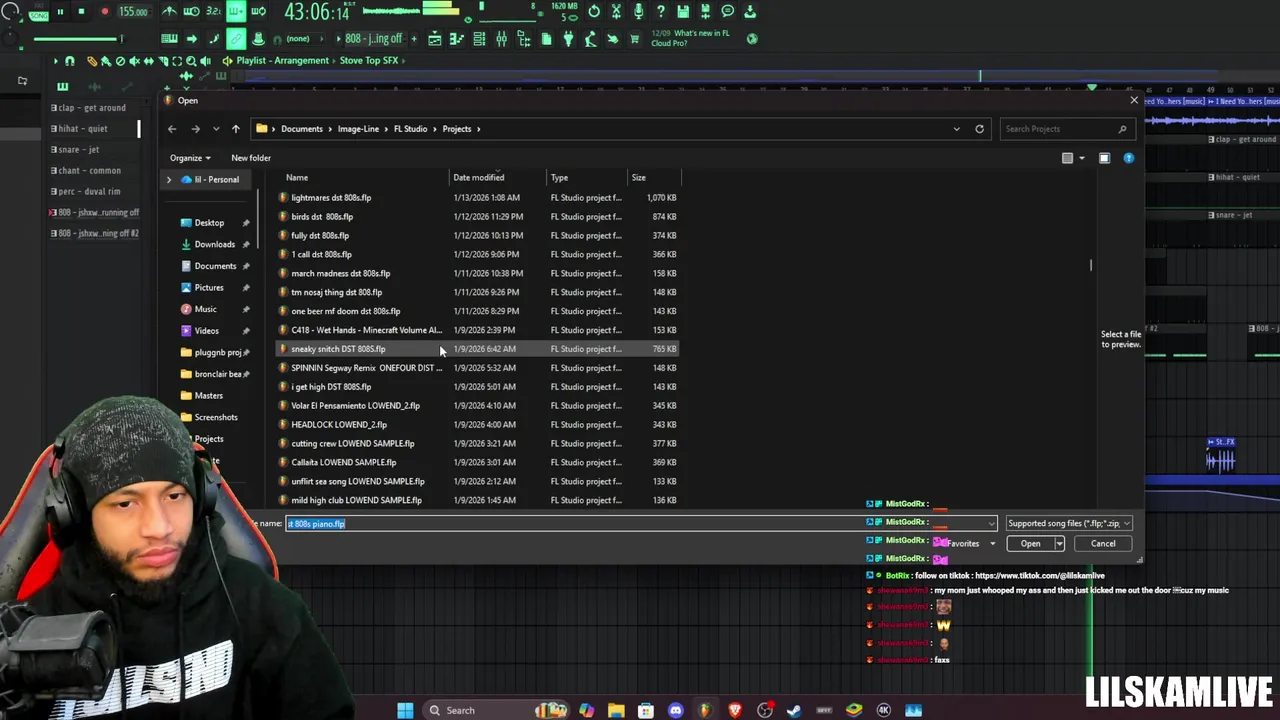The height and width of the screenshot is (720, 1280).
Task: Click the 155.000 tempo field
Action: pos(133,12)
